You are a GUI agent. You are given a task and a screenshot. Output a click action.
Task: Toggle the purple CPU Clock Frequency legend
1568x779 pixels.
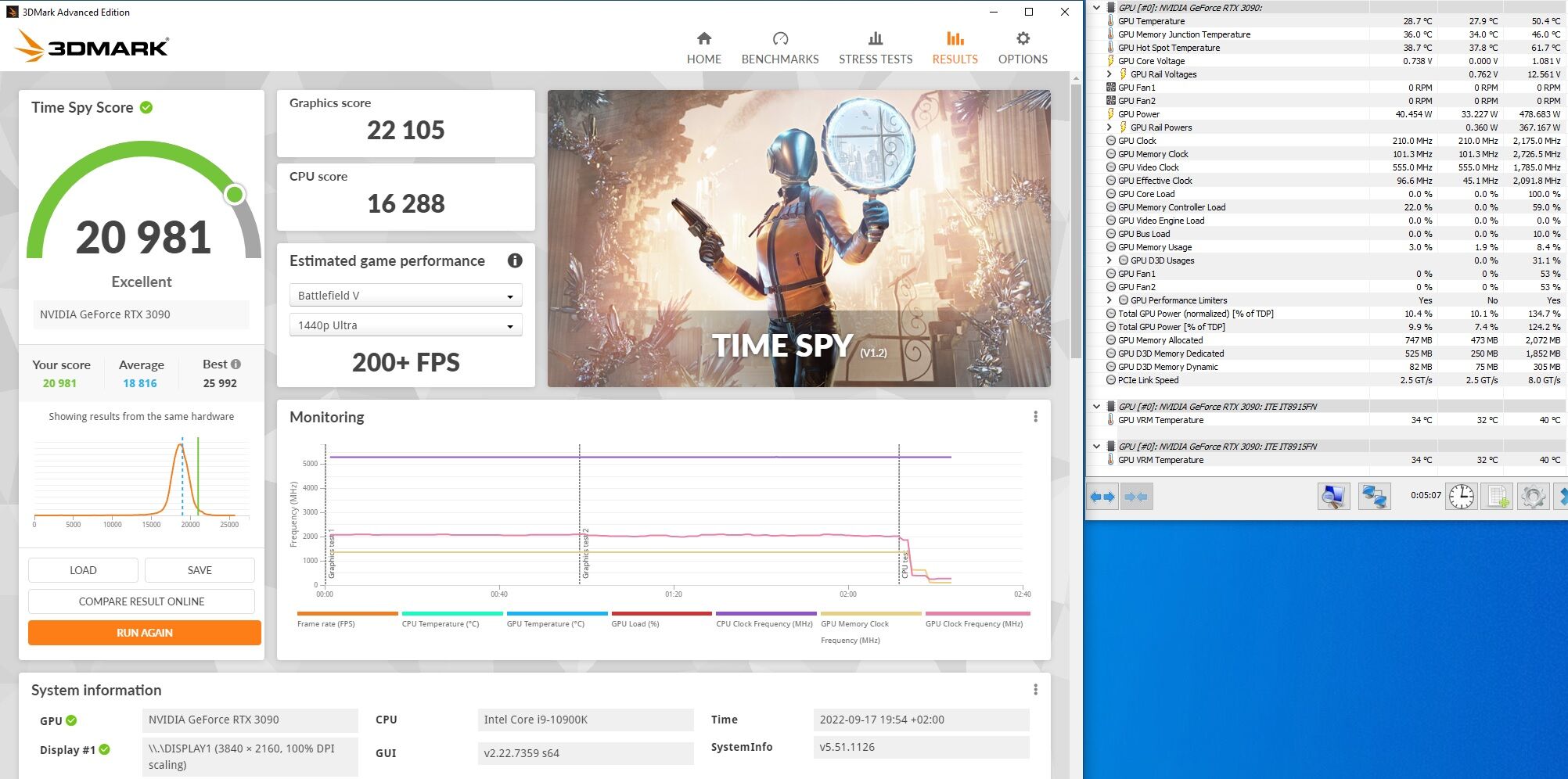765,619
